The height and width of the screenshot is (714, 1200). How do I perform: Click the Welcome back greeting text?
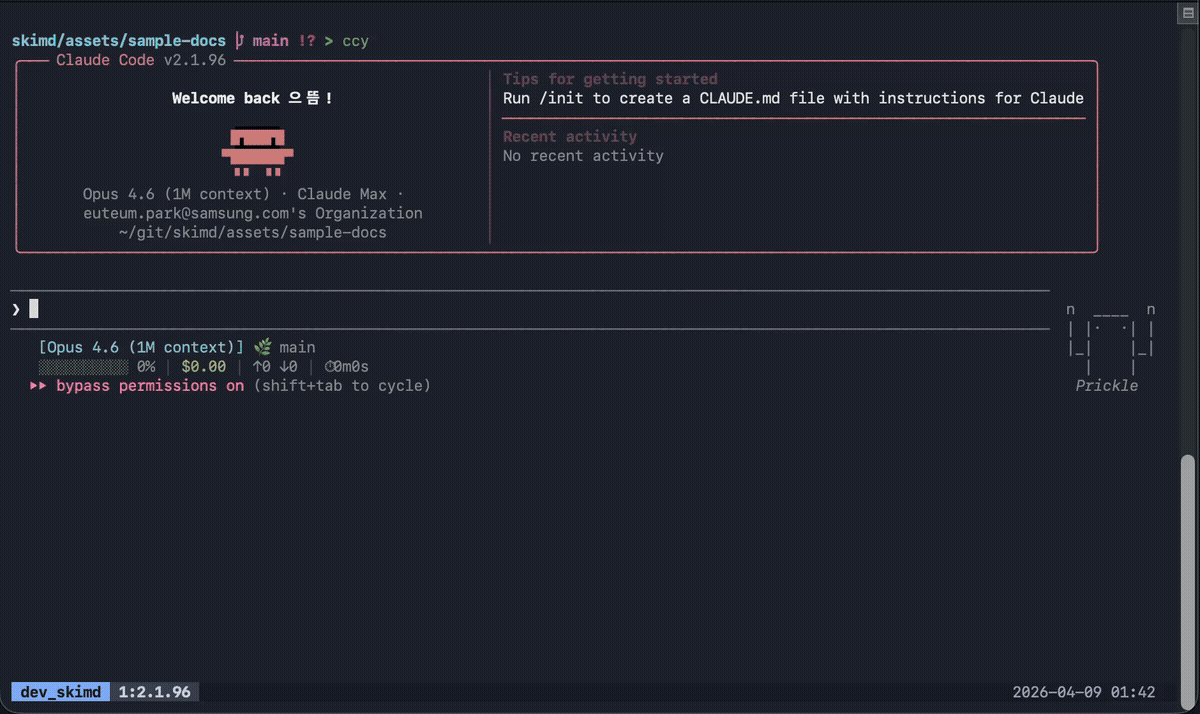[252, 98]
